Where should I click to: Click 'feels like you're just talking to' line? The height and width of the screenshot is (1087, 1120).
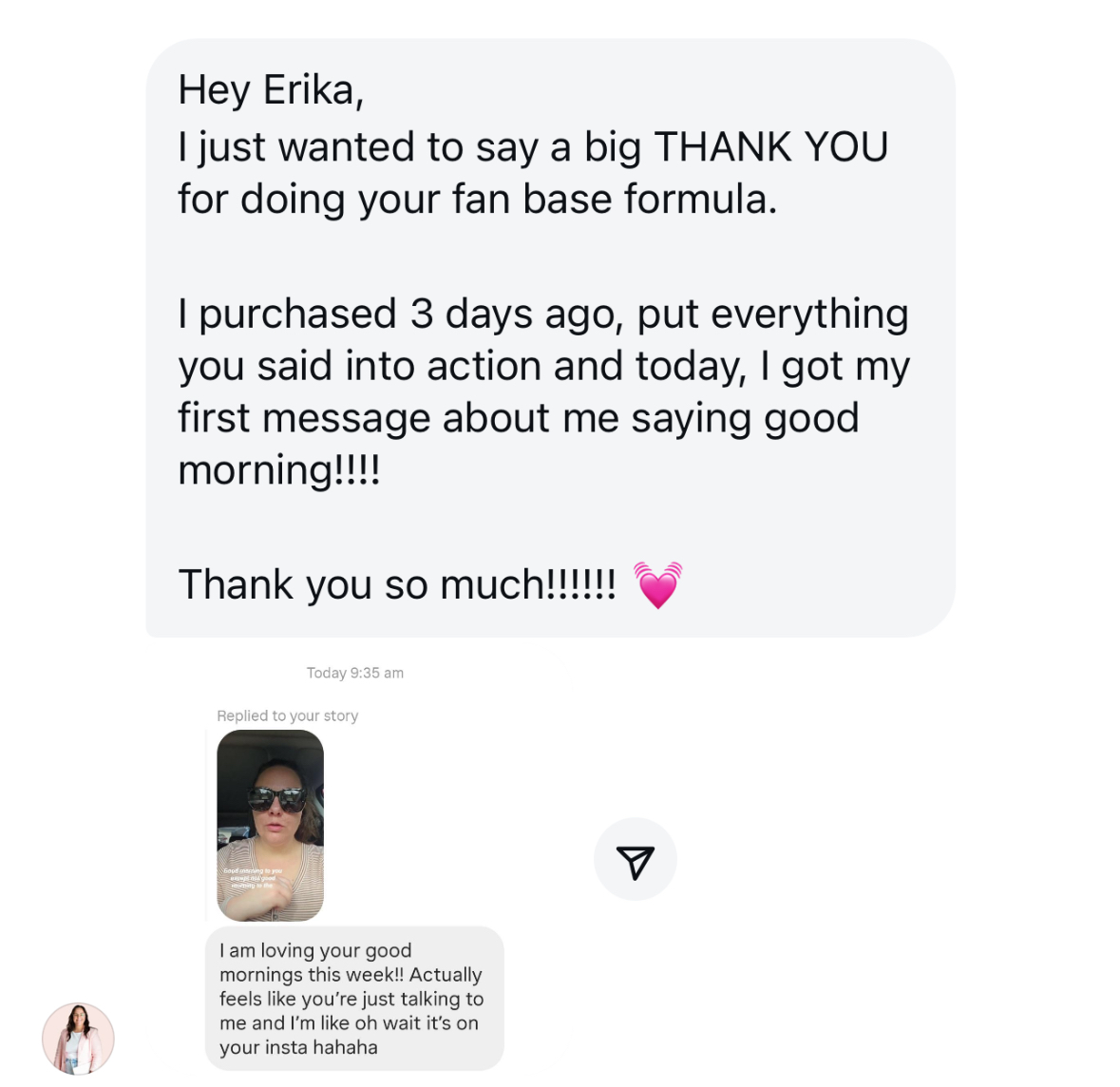(351, 999)
